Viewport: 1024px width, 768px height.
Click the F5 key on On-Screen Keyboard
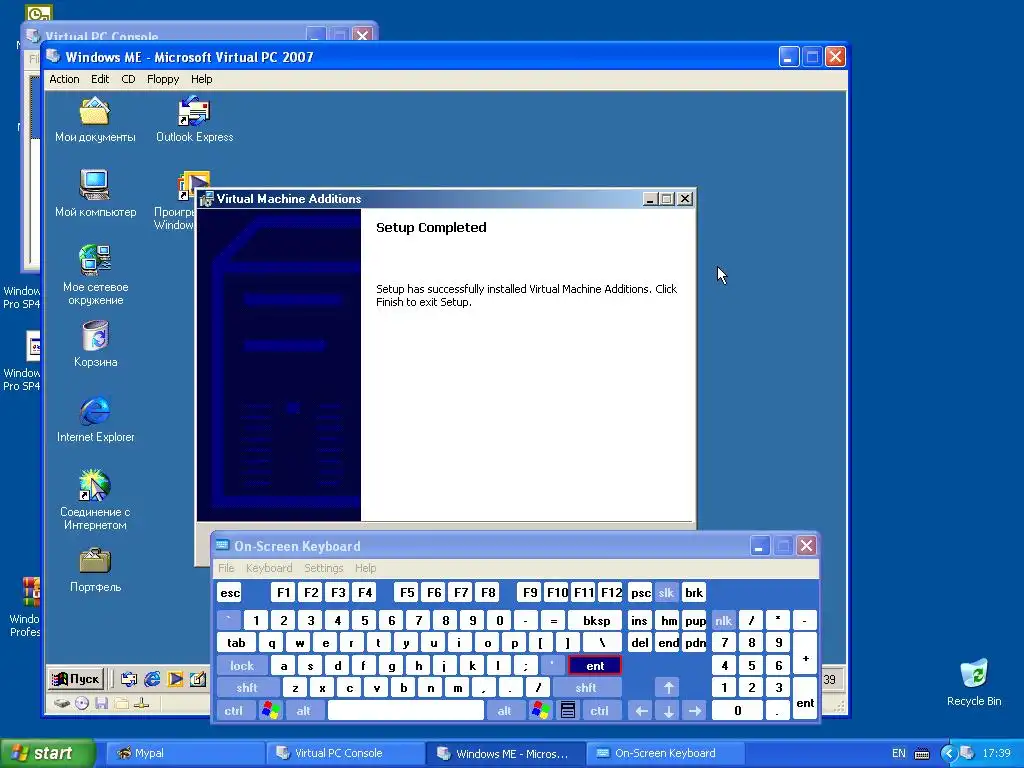click(x=407, y=592)
